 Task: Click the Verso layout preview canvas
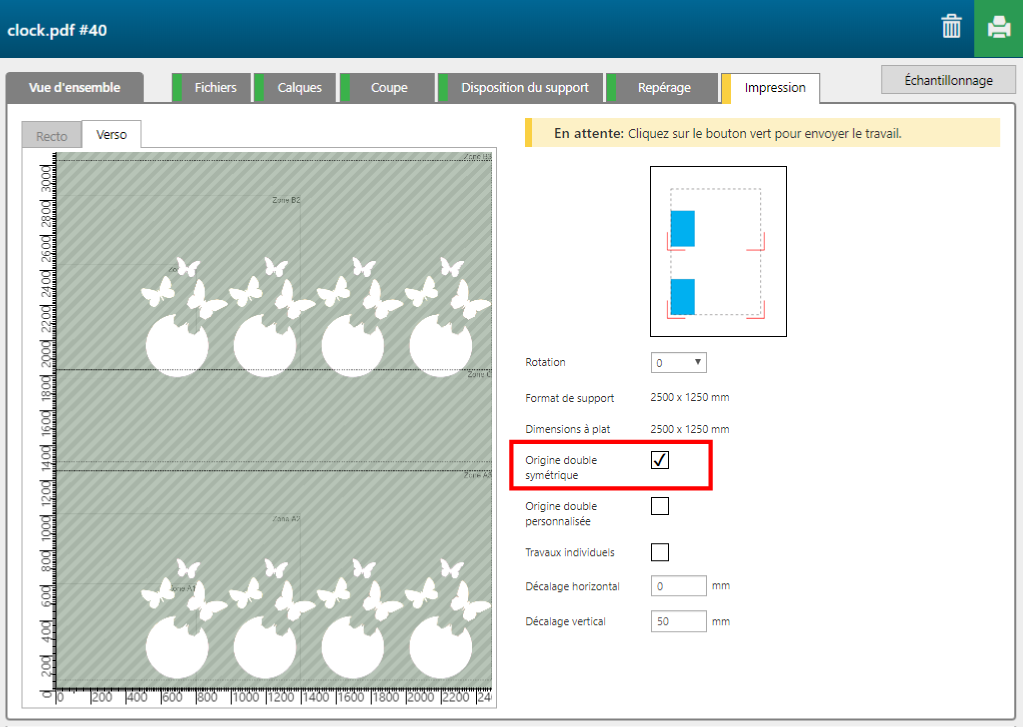(273, 421)
